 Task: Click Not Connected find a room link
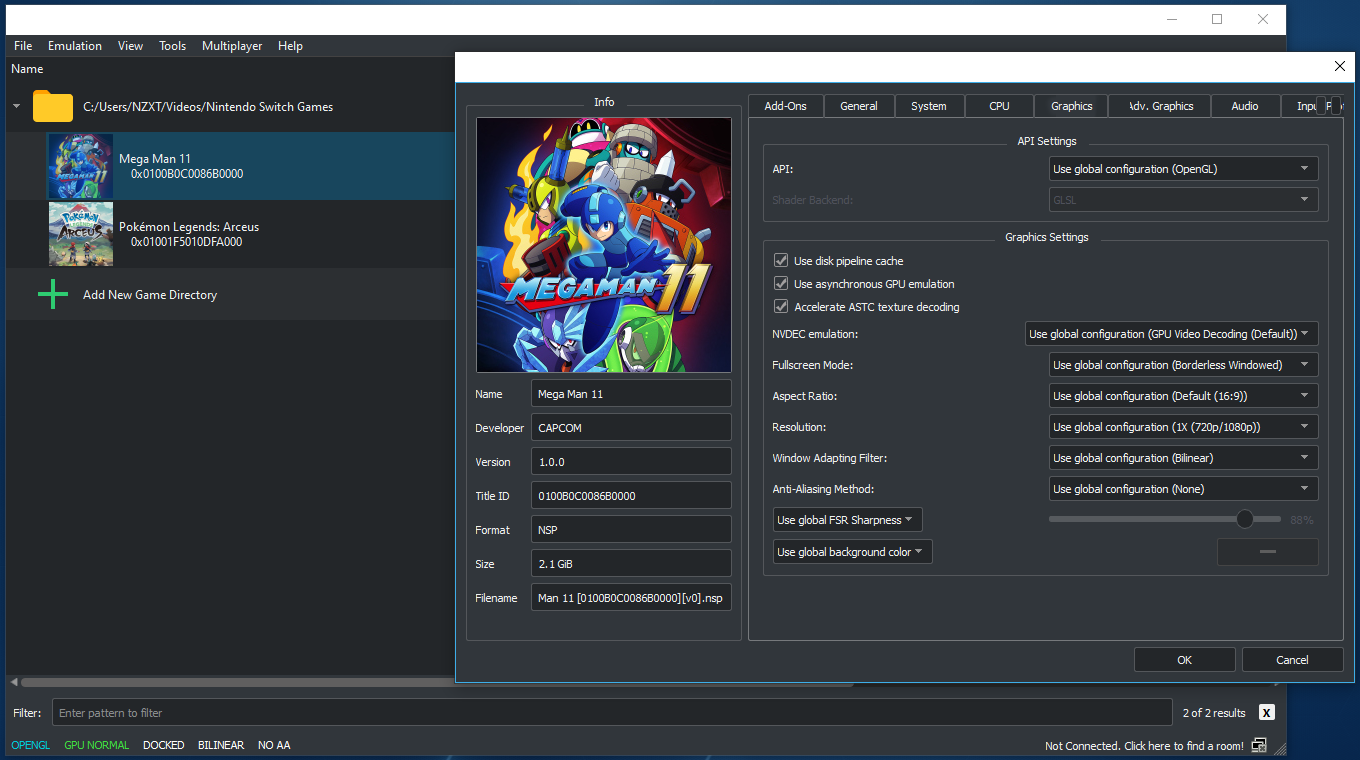pyautogui.click(x=1144, y=746)
